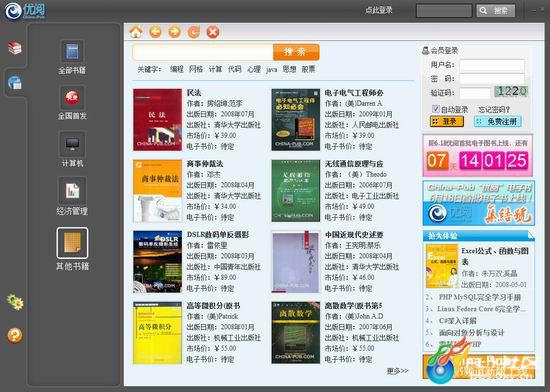
Task: Open settings via the green gear icon
Action: coord(15,302)
